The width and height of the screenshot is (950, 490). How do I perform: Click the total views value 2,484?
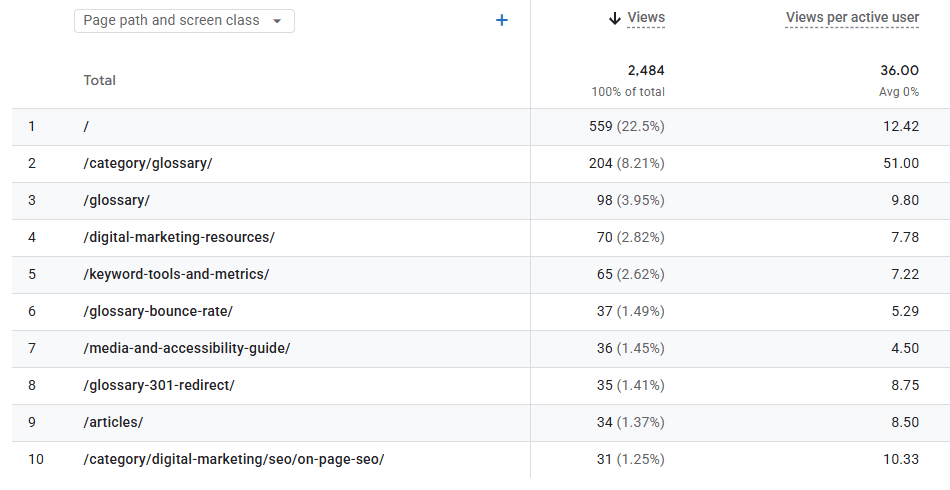pyautogui.click(x=646, y=70)
